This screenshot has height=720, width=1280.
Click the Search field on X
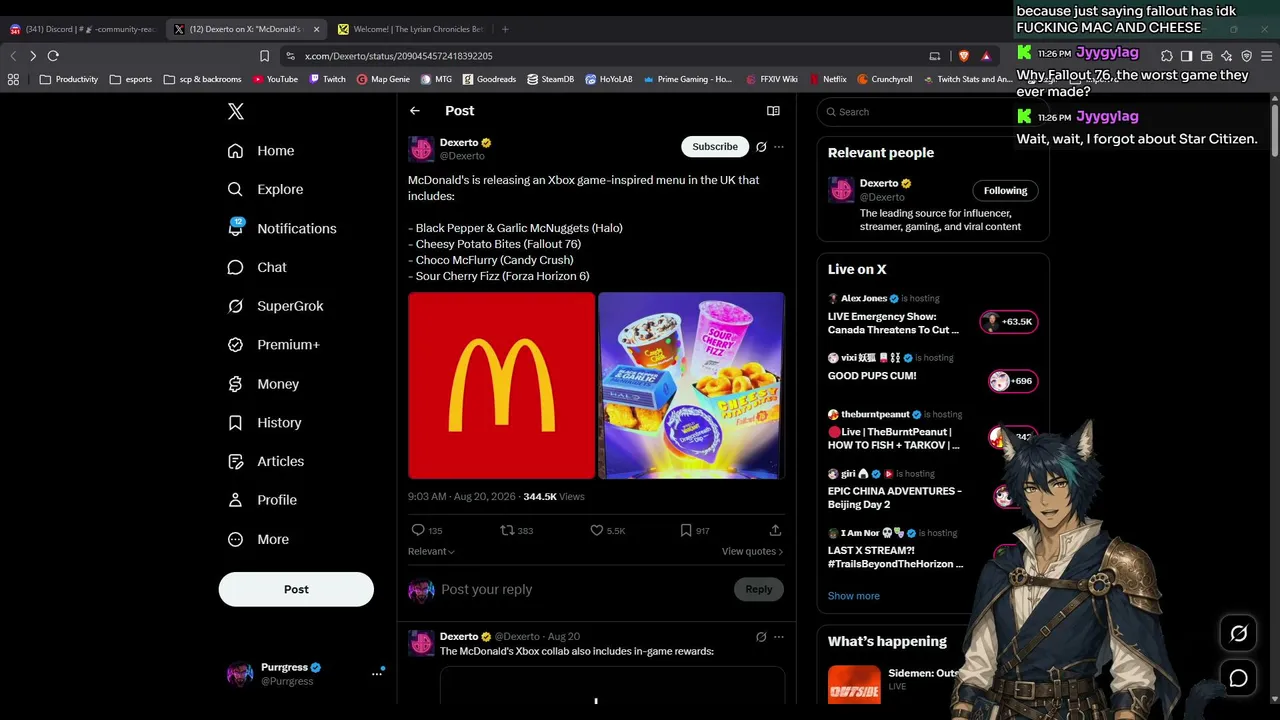tap(933, 112)
